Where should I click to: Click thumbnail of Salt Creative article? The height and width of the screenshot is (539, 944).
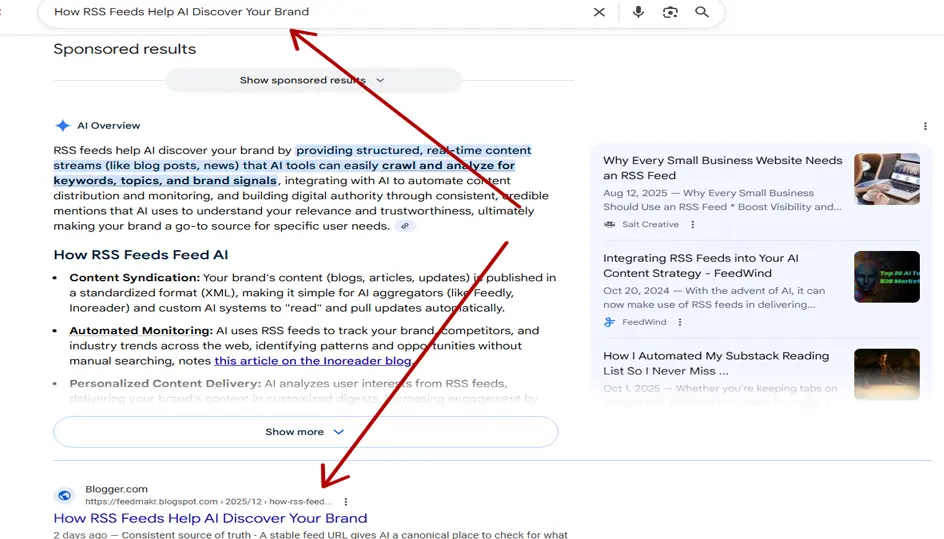pos(886,179)
